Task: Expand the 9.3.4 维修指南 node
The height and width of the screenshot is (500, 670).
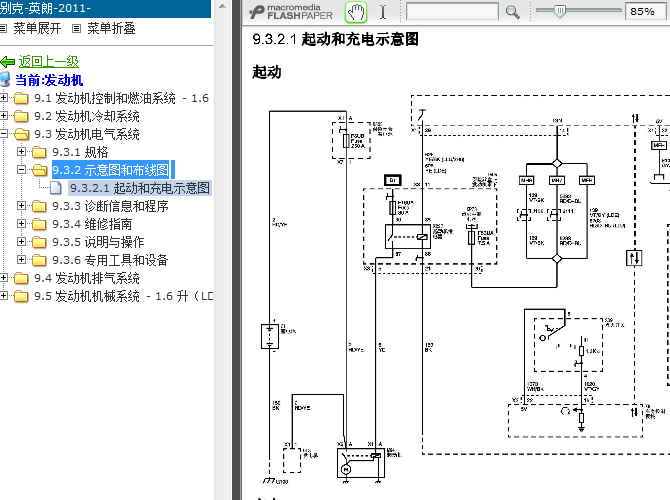Action: 21,224
